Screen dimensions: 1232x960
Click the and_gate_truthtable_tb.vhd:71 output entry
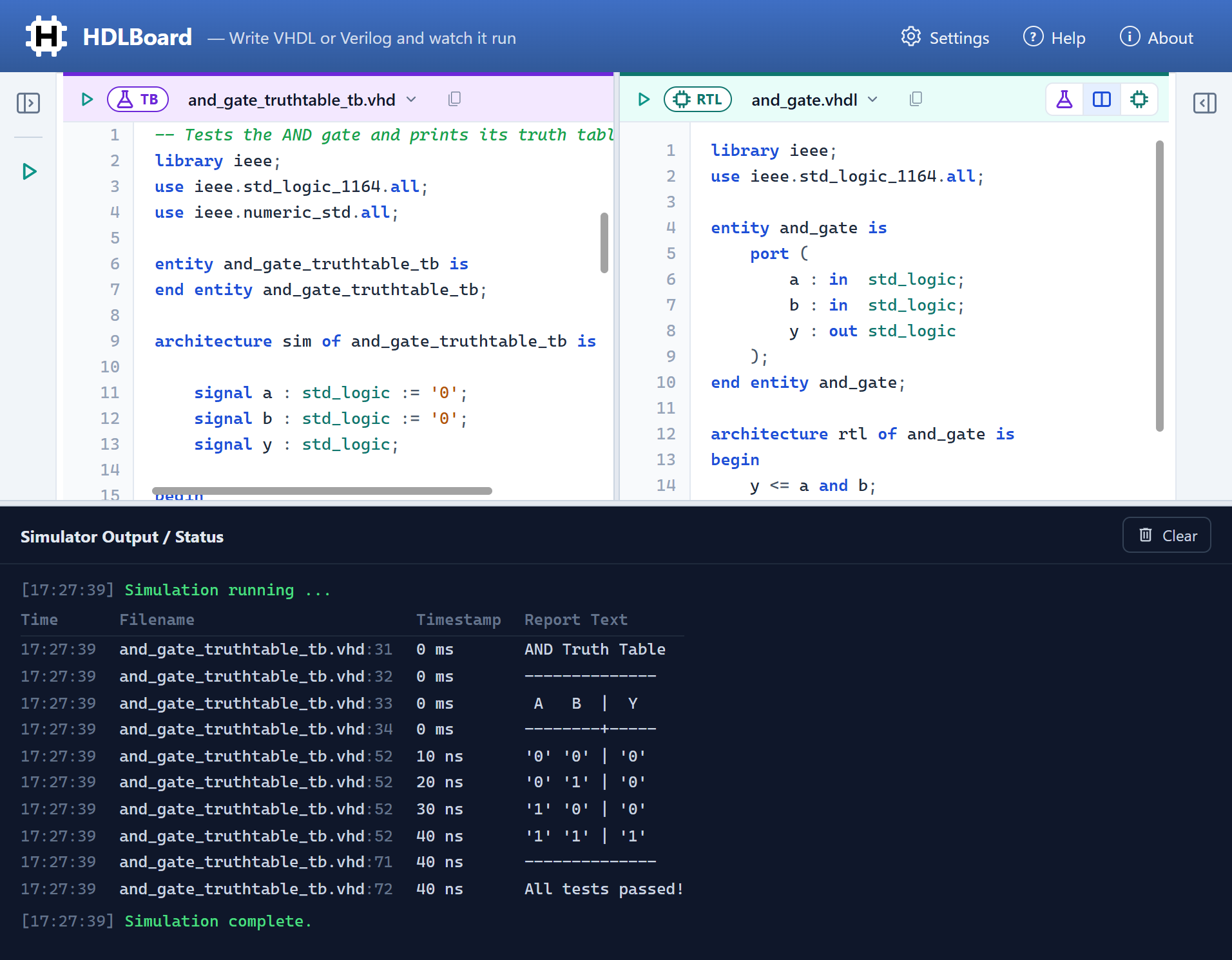(x=256, y=862)
